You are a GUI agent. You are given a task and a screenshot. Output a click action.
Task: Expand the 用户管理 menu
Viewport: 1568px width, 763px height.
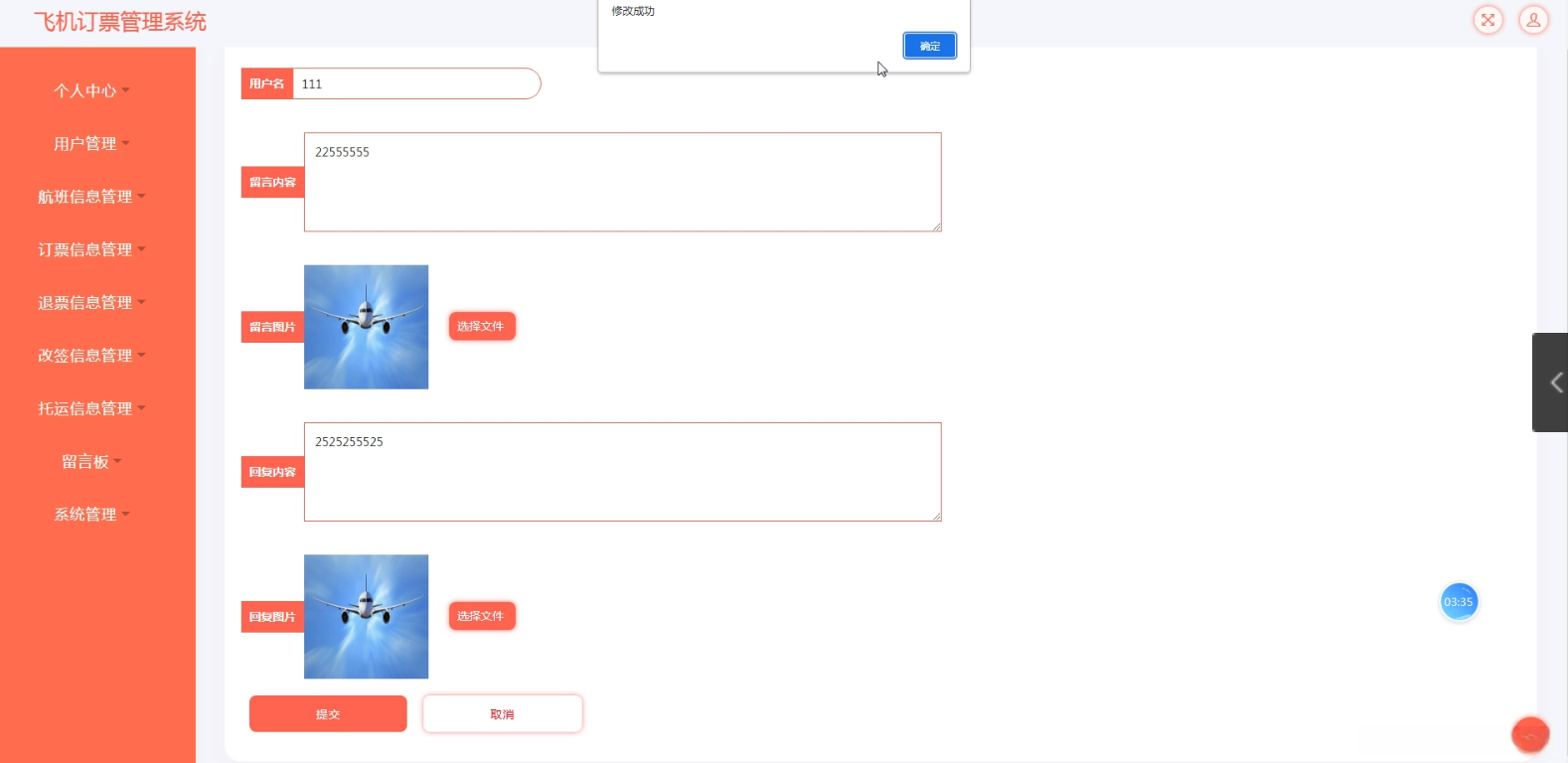91,144
